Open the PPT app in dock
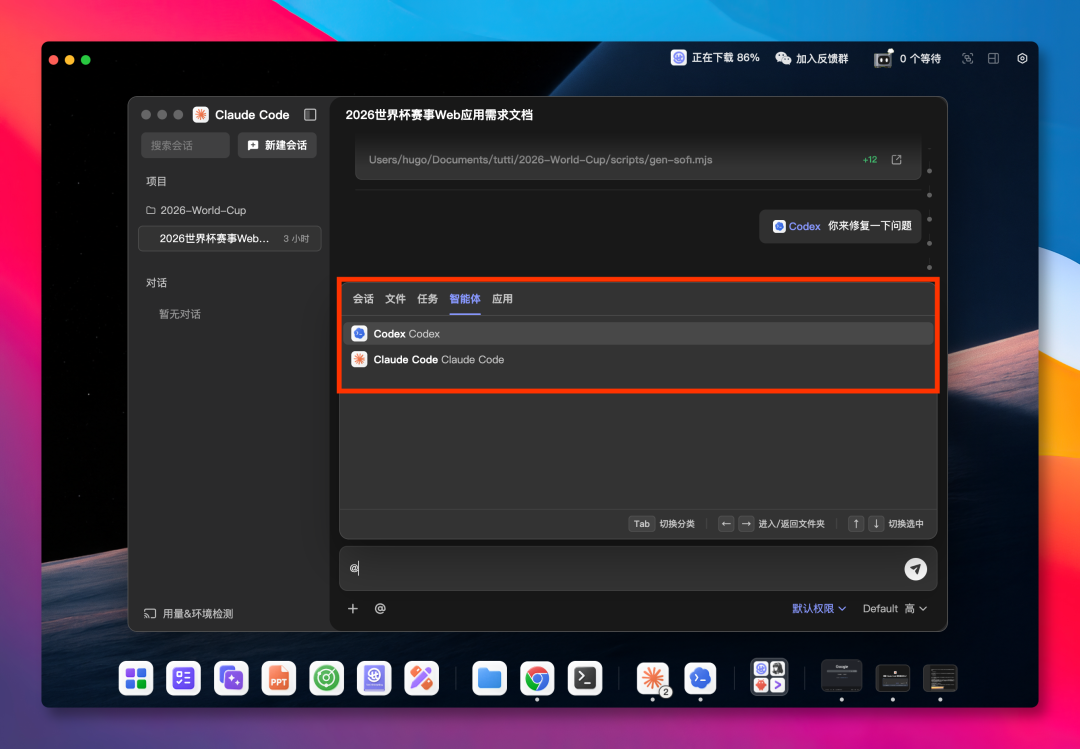The image size is (1080, 749). [278, 678]
